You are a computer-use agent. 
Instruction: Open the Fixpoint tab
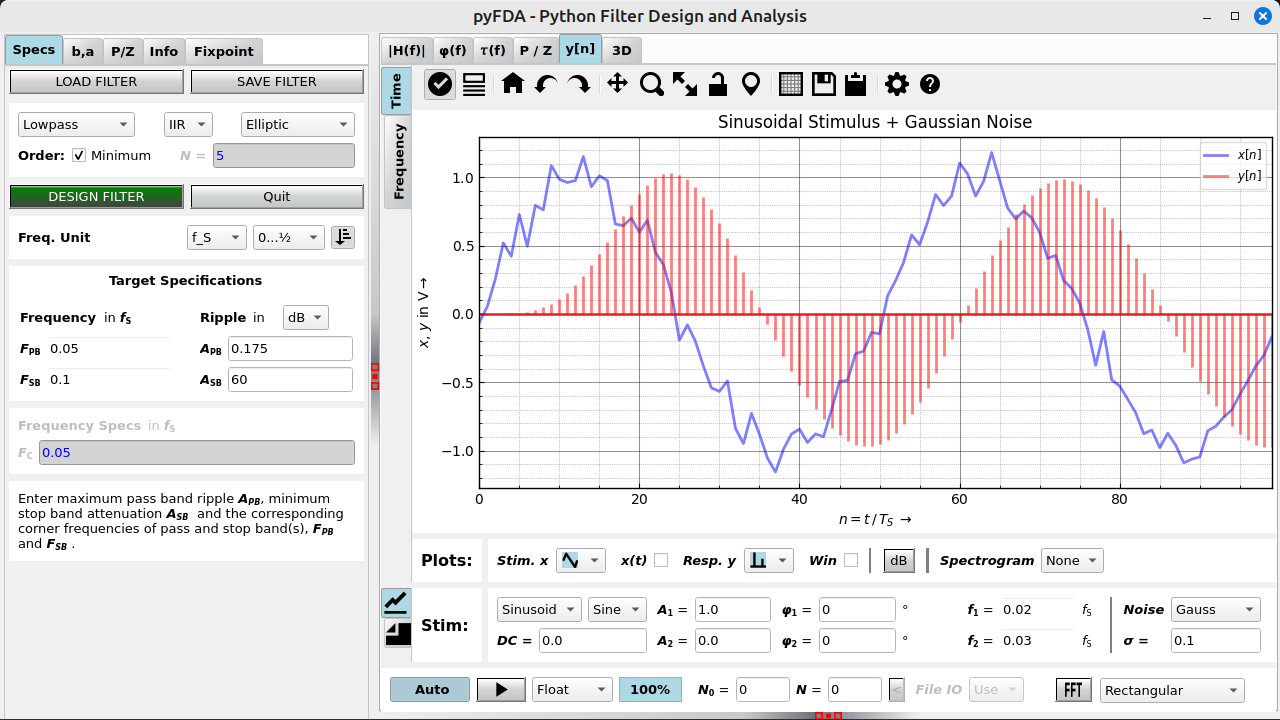pyautogui.click(x=224, y=51)
